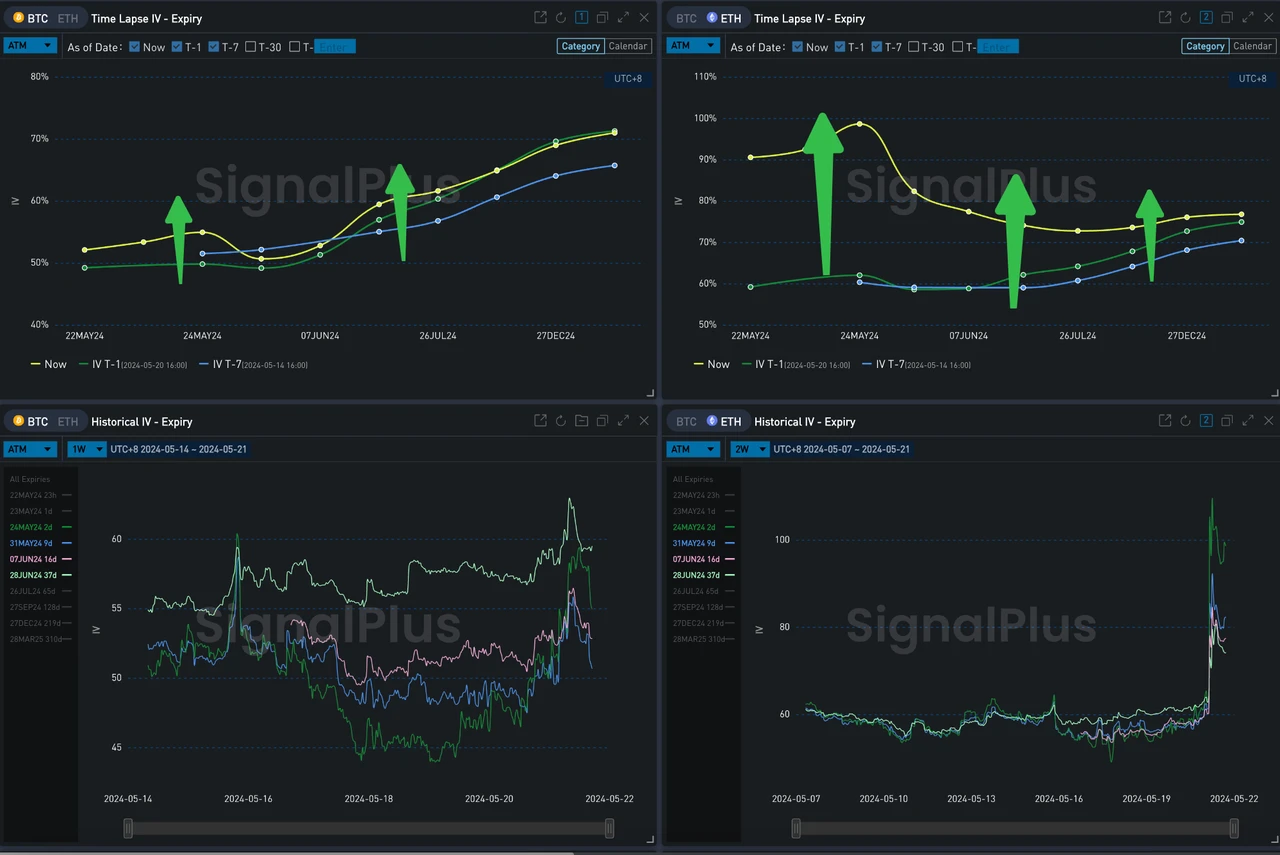Open the 2W dropdown on ETH Historical IV
Image resolution: width=1280 pixels, height=855 pixels.
[749, 449]
